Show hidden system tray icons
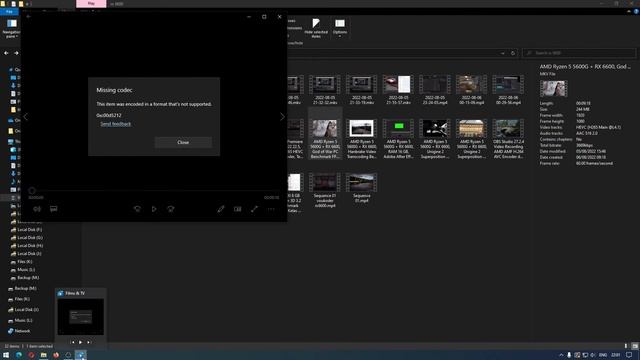Viewport: 640px width, 360px height. pyautogui.click(x=561, y=355)
